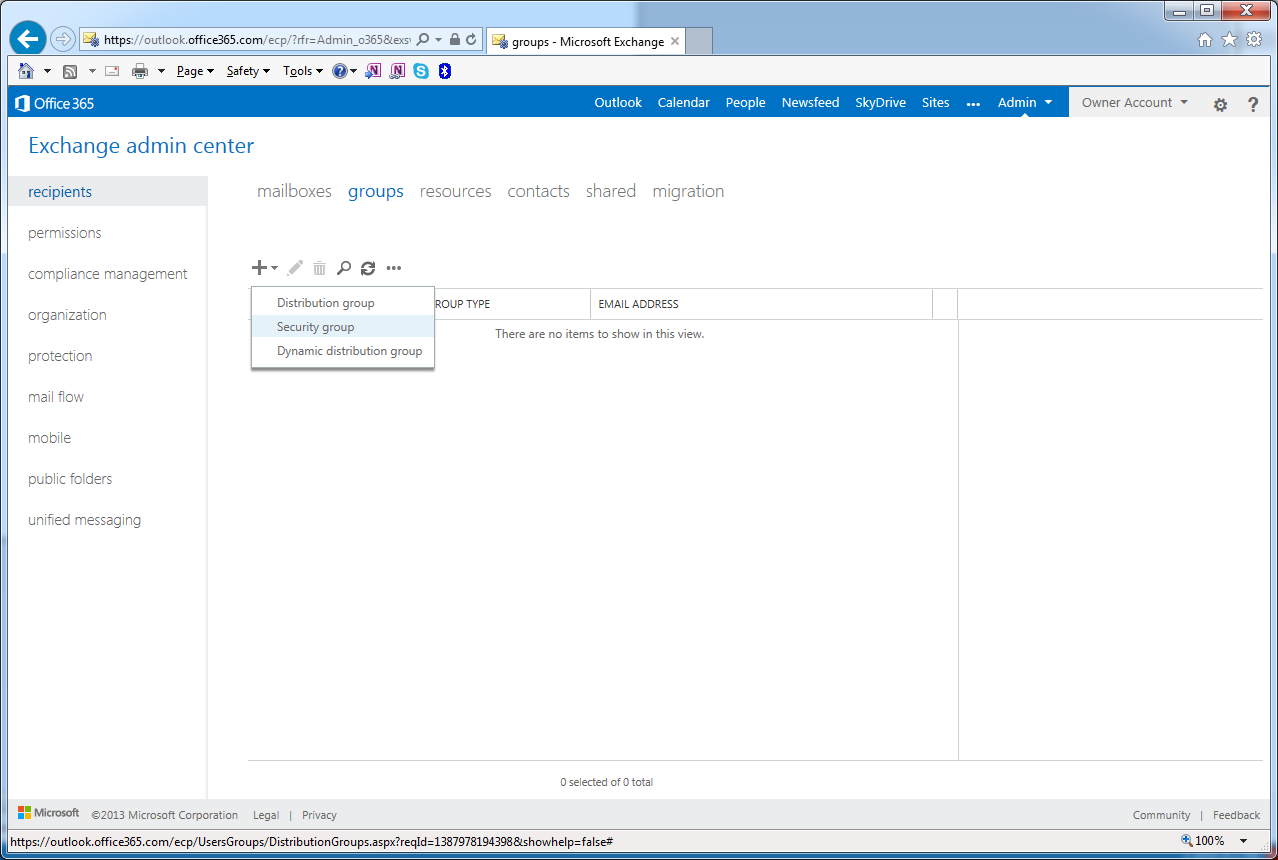Expand the new group plus dropdown
The image size is (1278, 860).
pos(264,268)
